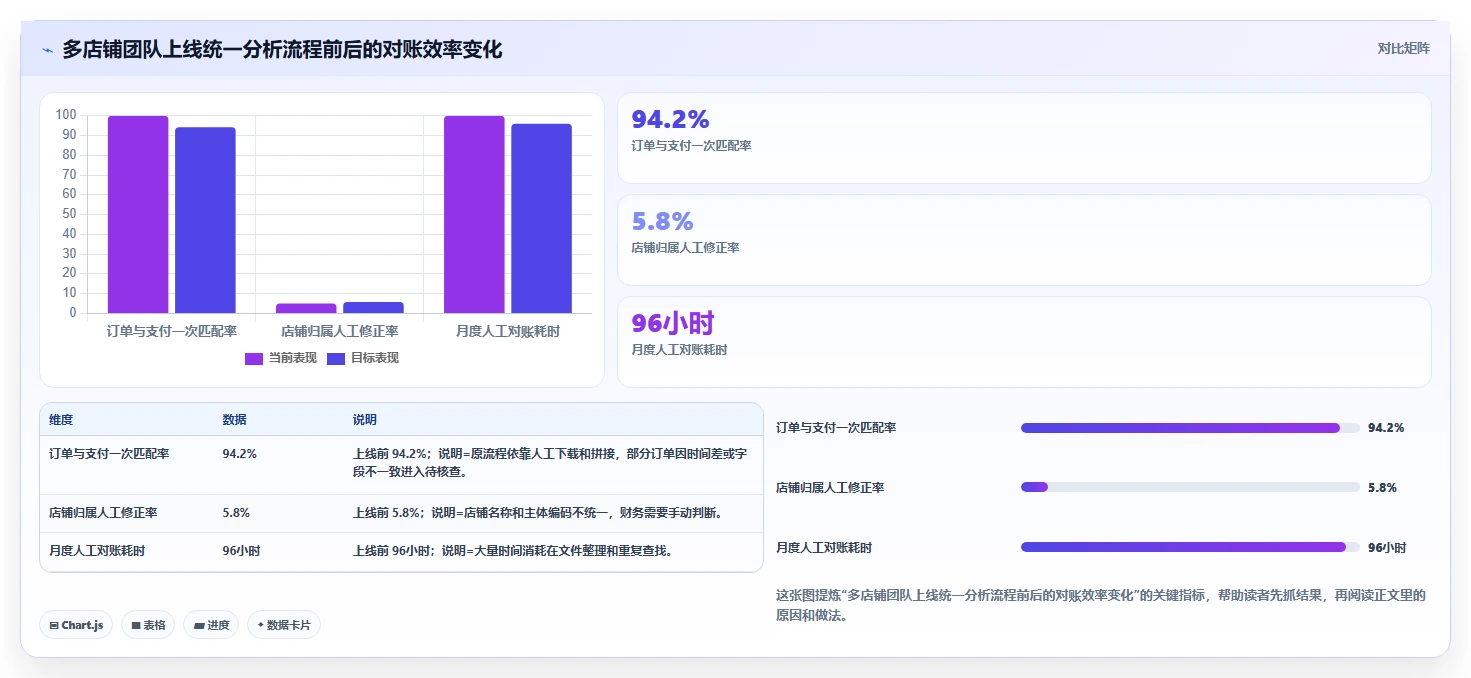Select the 月度人工对账耗时 table row name
Screen dimensions: 1471x678
tap(97, 551)
